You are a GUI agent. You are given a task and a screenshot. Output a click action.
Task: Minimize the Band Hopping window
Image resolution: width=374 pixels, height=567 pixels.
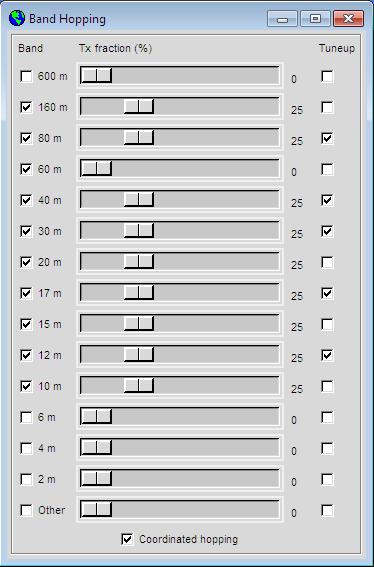282,18
